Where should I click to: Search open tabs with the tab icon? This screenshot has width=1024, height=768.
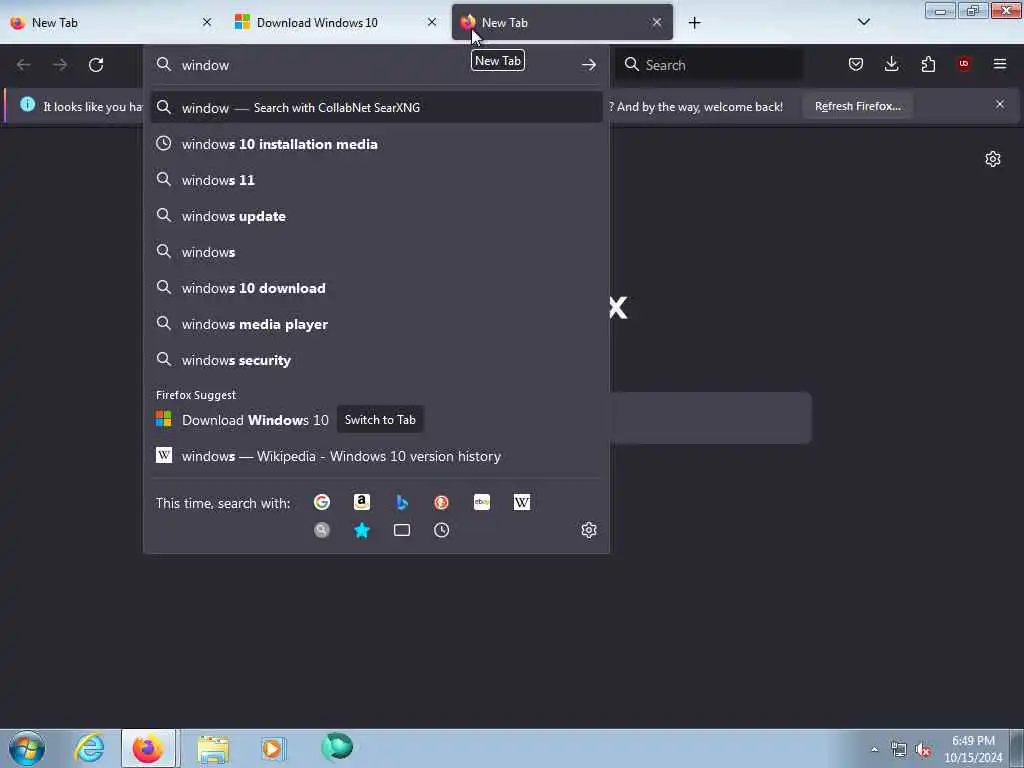(x=402, y=530)
